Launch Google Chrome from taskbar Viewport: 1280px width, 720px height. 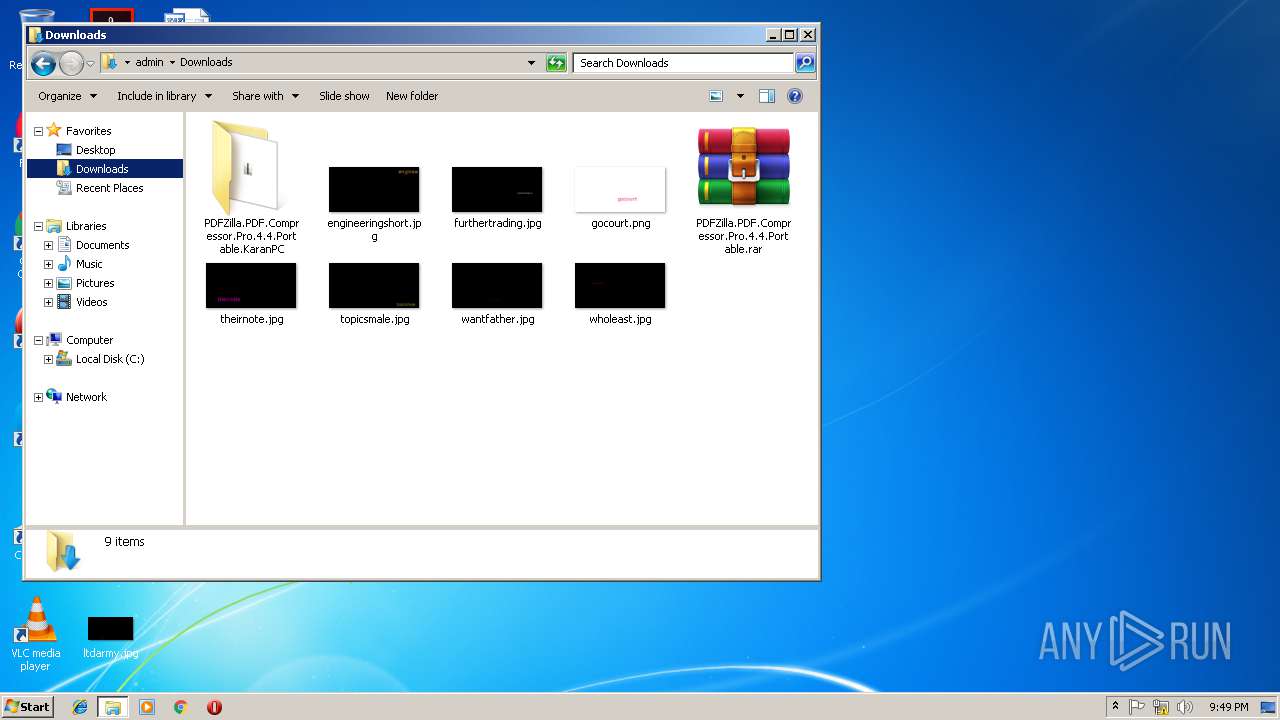tap(180, 707)
